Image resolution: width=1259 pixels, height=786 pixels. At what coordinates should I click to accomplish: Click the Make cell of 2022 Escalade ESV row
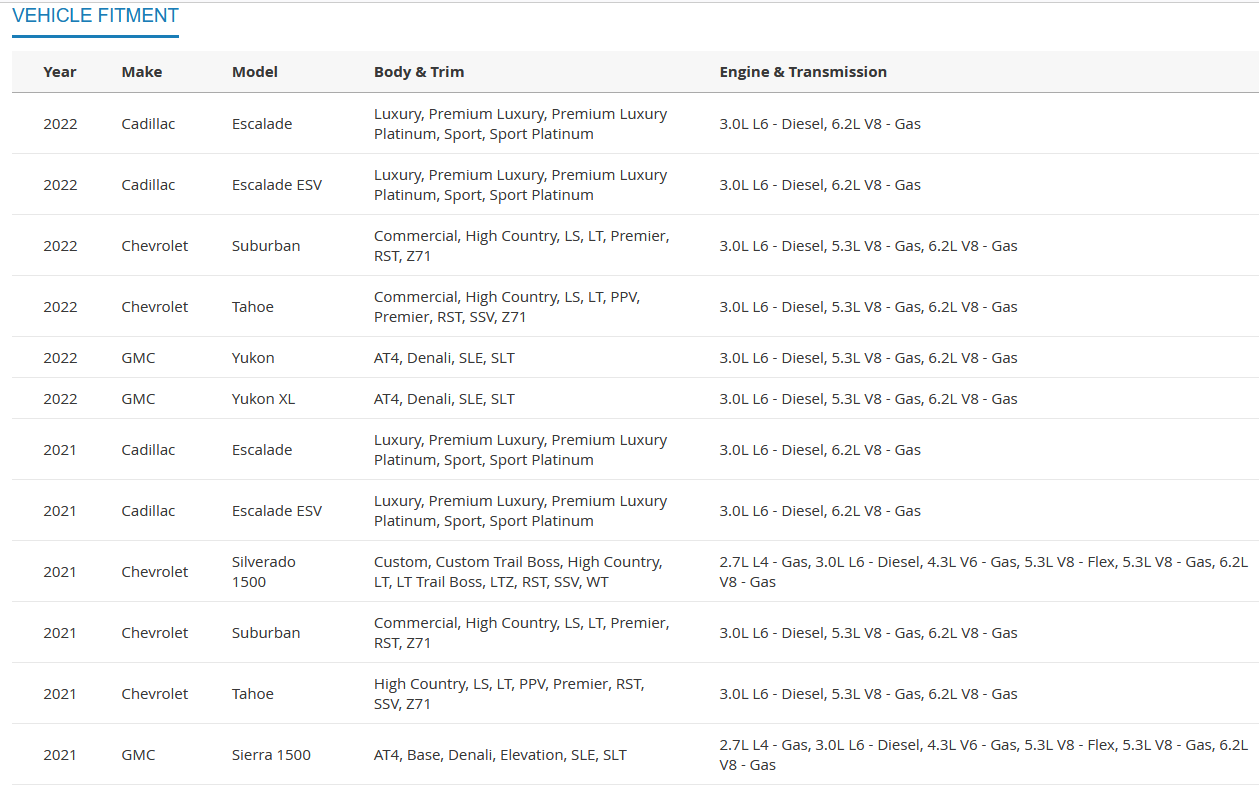coord(148,185)
